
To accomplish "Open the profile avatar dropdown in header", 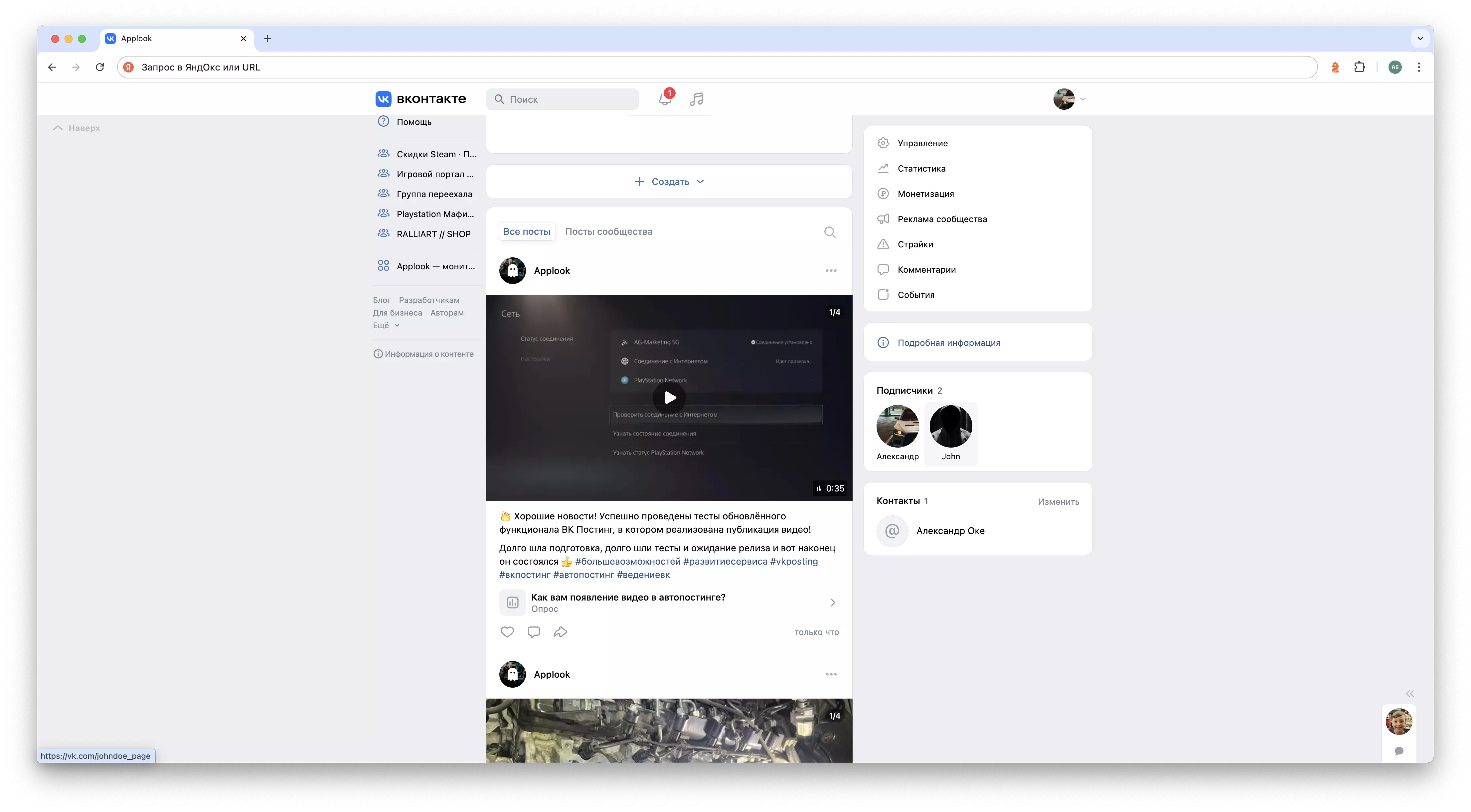I will click(1069, 99).
